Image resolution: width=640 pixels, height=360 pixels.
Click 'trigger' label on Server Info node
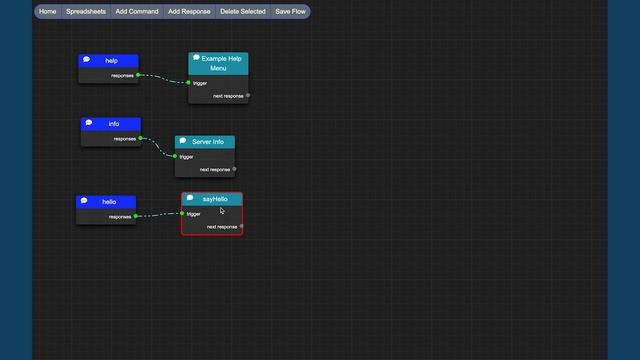click(x=187, y=157)
